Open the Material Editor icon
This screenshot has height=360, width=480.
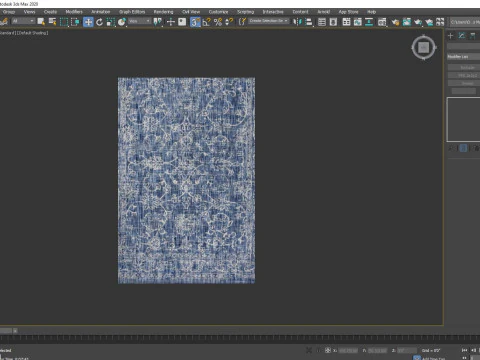point(382,22)
